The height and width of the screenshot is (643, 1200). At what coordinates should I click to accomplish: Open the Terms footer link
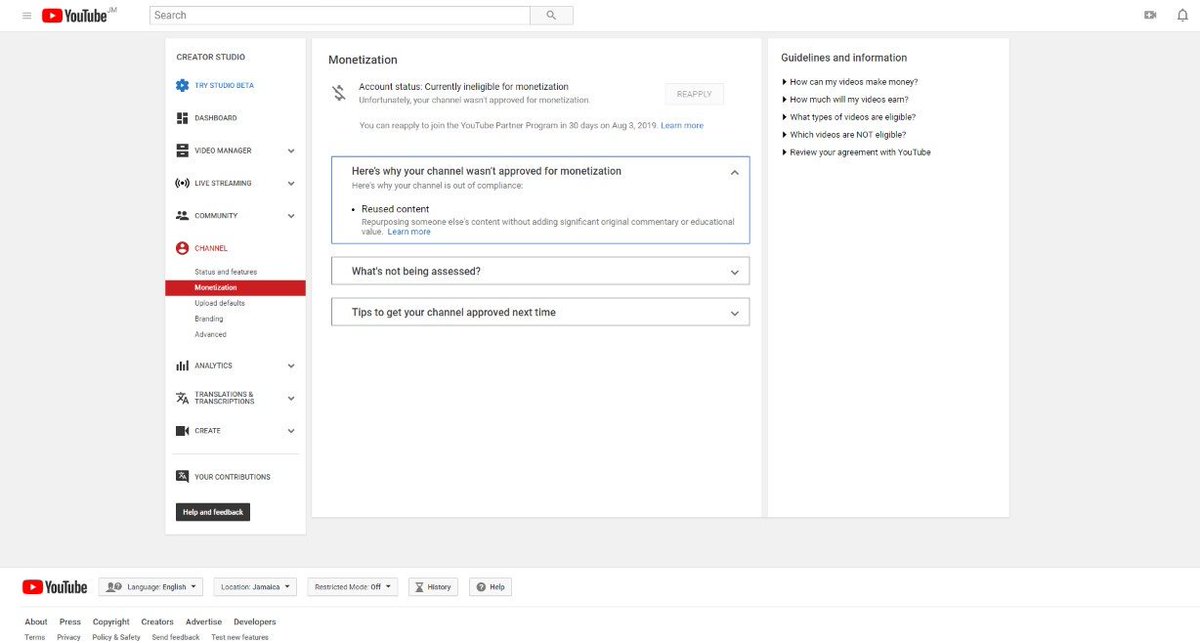(35, 637)
